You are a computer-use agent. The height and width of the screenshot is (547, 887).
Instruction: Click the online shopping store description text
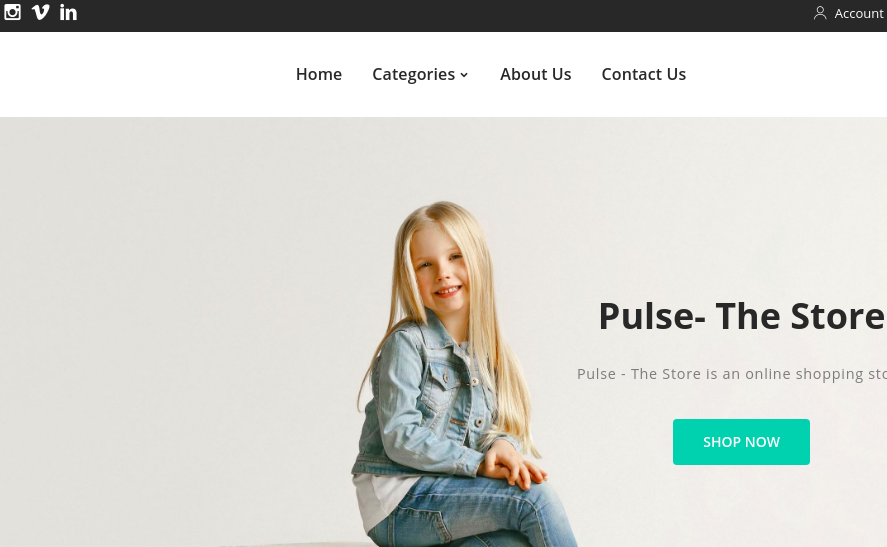(x=731, y=374)
